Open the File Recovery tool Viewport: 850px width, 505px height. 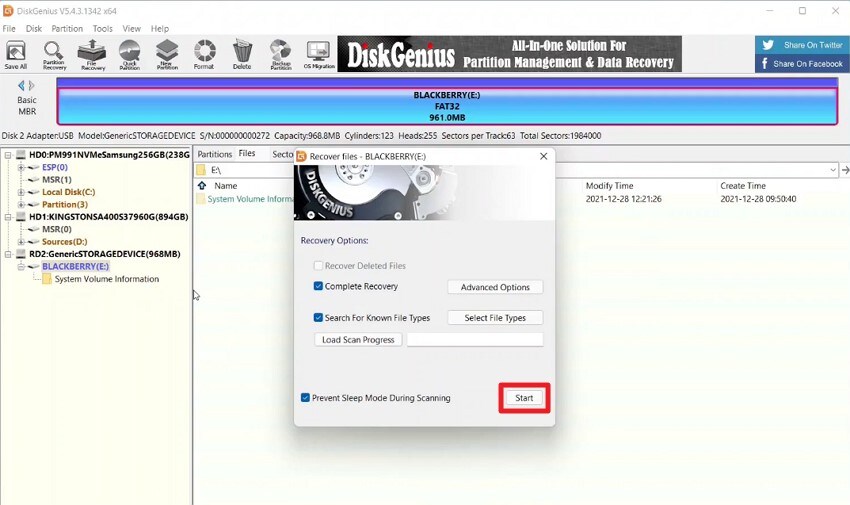click(92, 55)
